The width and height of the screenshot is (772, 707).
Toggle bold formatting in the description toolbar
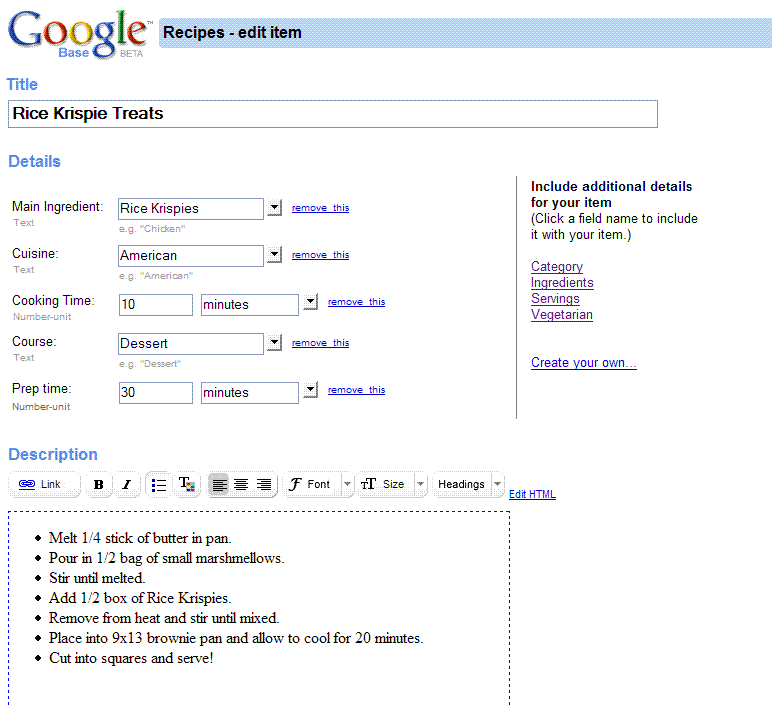point(99,484)
